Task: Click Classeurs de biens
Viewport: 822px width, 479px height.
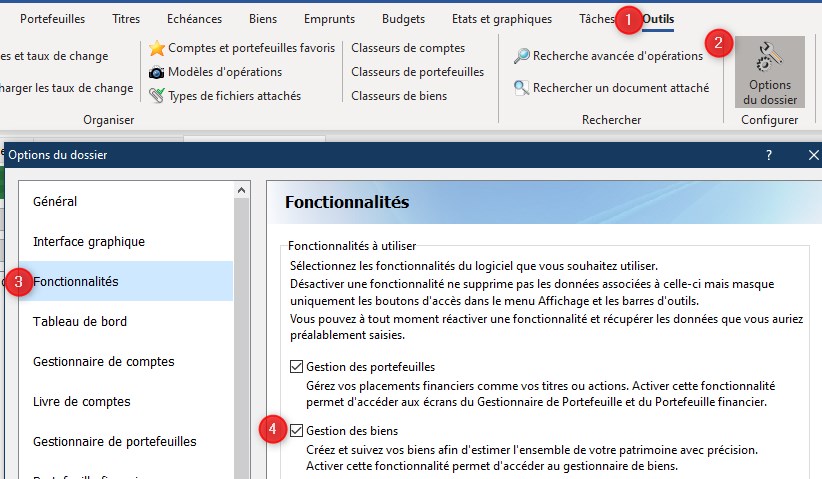Action: (399, 96)
